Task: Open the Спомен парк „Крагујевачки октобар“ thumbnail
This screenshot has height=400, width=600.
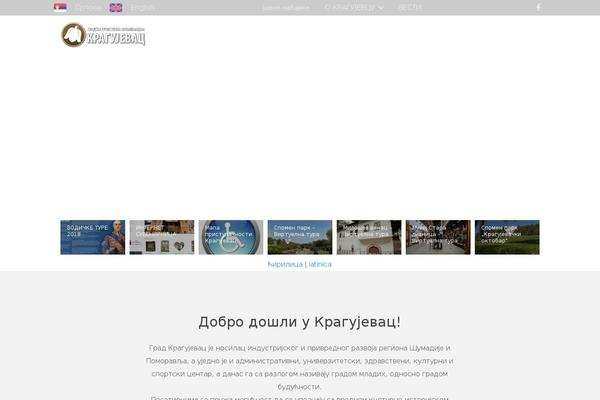Action: (507, 237)
